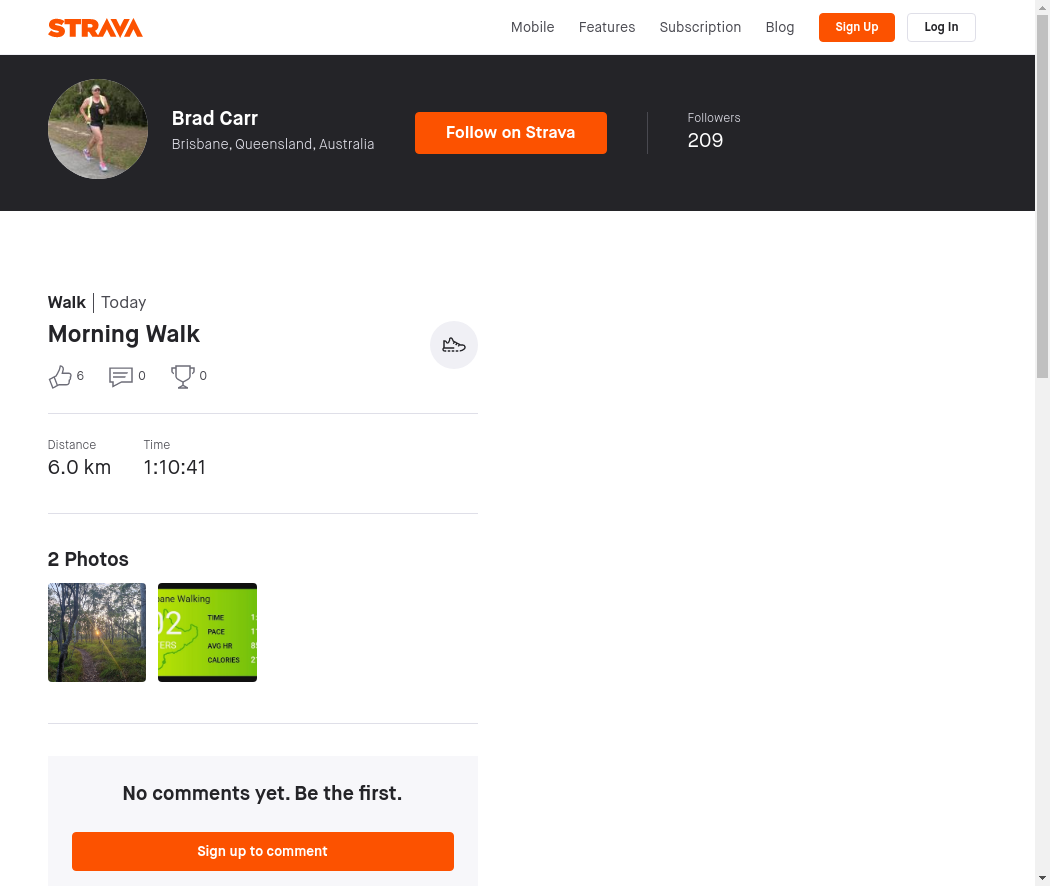
Task: View the forest trail photo thumbnail
Action: click(x=97, y=632)
